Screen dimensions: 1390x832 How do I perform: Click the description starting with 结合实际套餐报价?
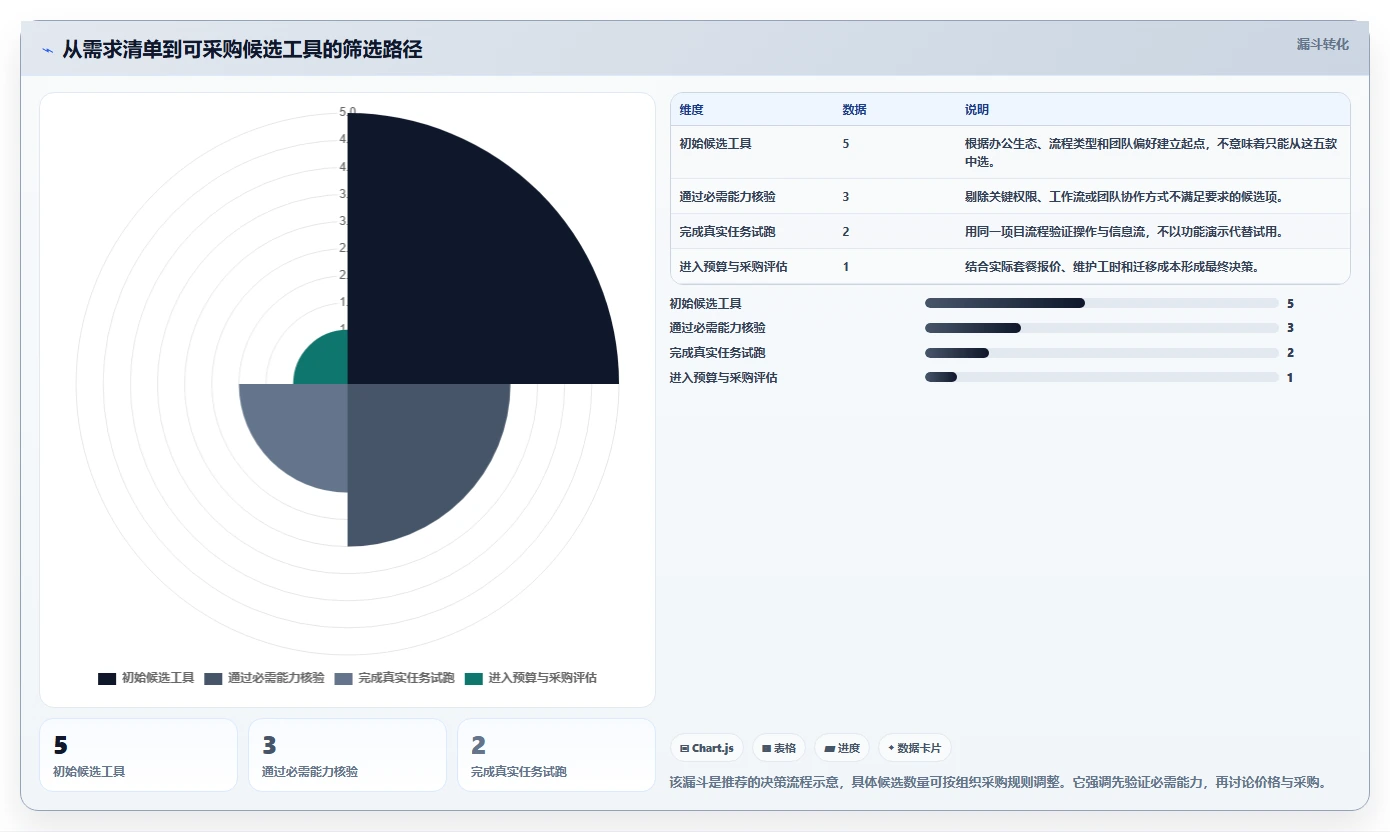coord(1112,267)
